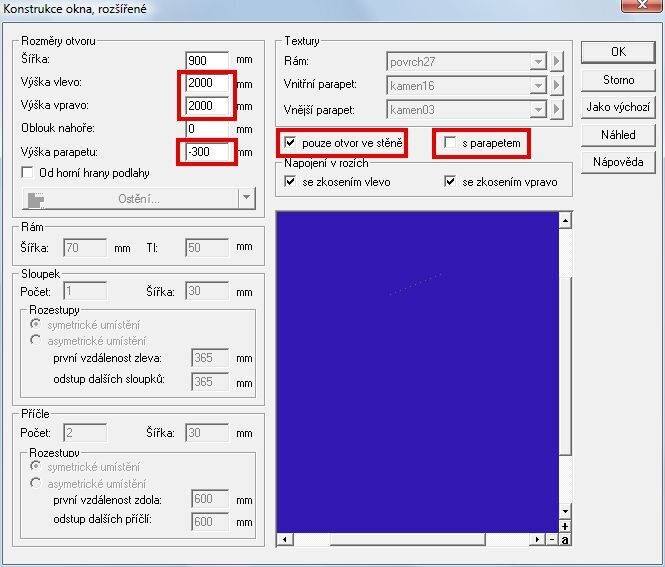Viewport: 665px width, 567px height.
Task: Click the OK button
Action: tap(618, 52)
